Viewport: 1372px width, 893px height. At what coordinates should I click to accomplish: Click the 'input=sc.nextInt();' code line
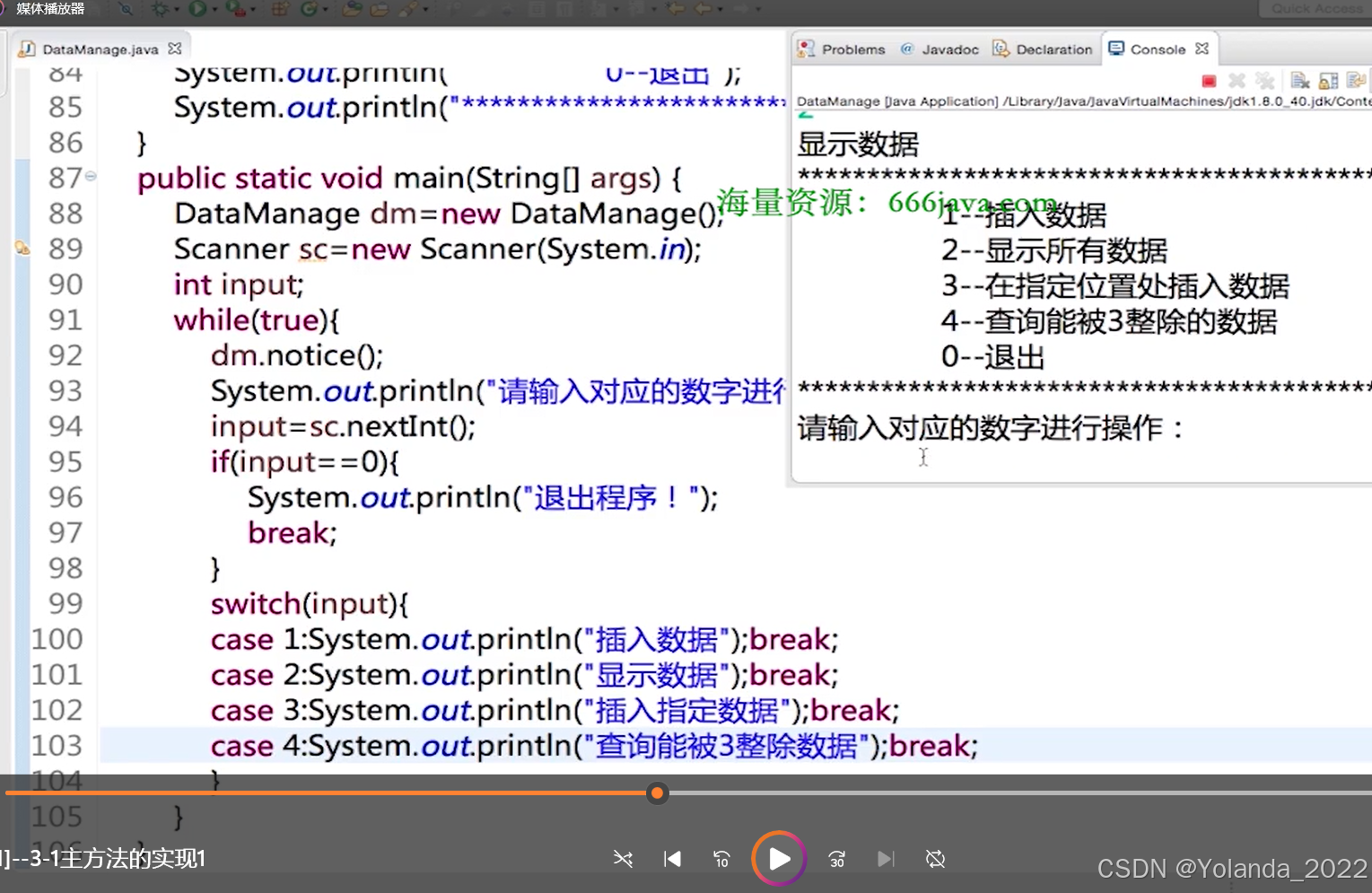pos(343,426)
